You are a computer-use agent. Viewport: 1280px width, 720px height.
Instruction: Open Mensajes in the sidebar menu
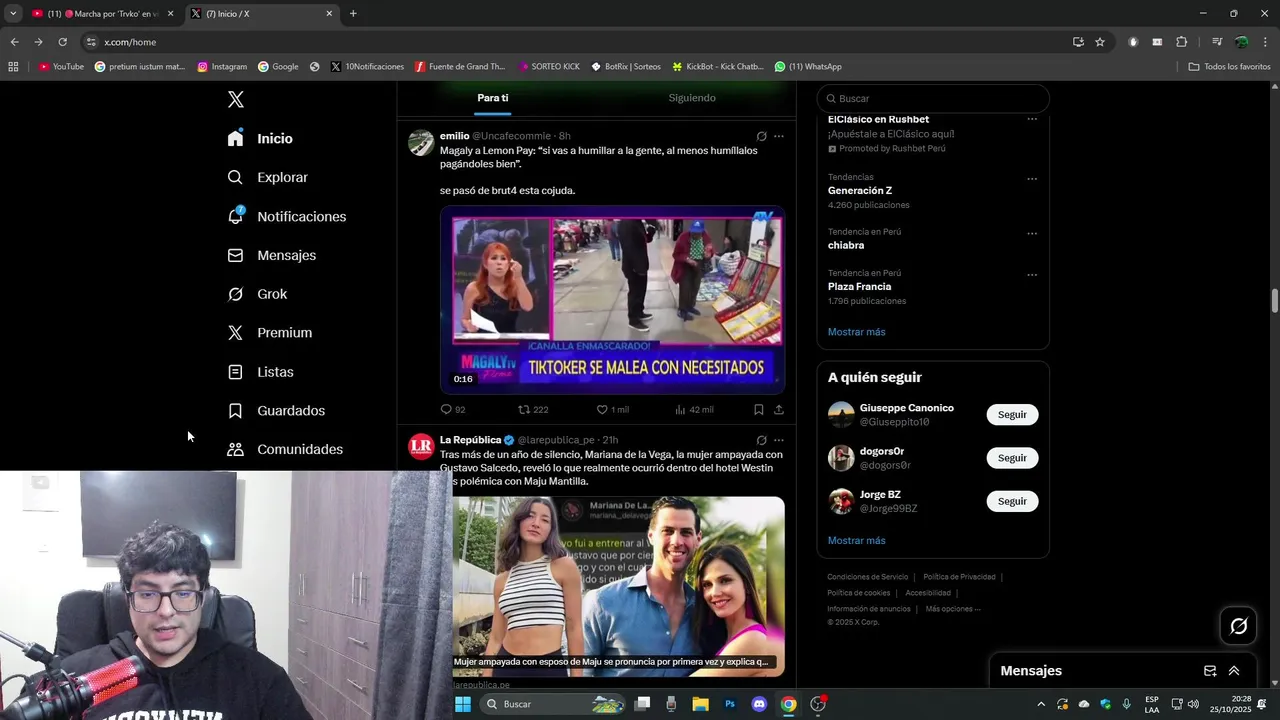click(x=272, y=255)
